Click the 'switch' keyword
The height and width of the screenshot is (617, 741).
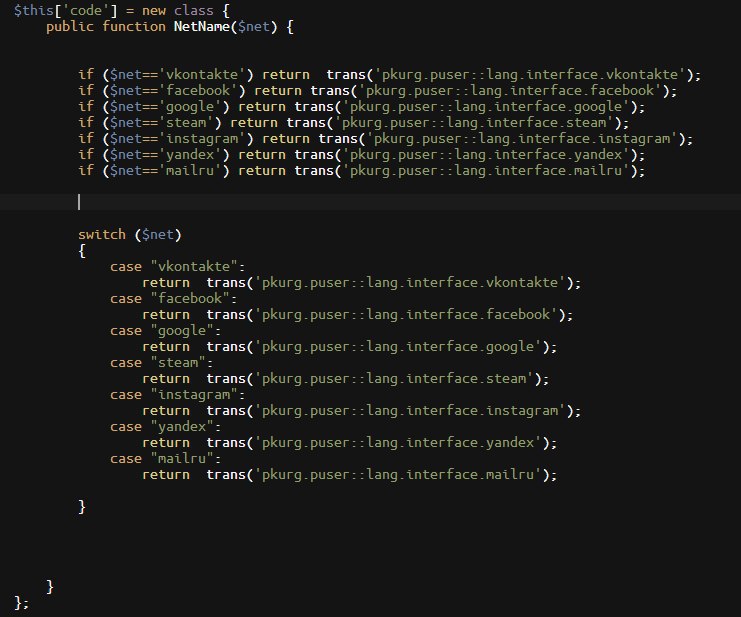(102, 235)
